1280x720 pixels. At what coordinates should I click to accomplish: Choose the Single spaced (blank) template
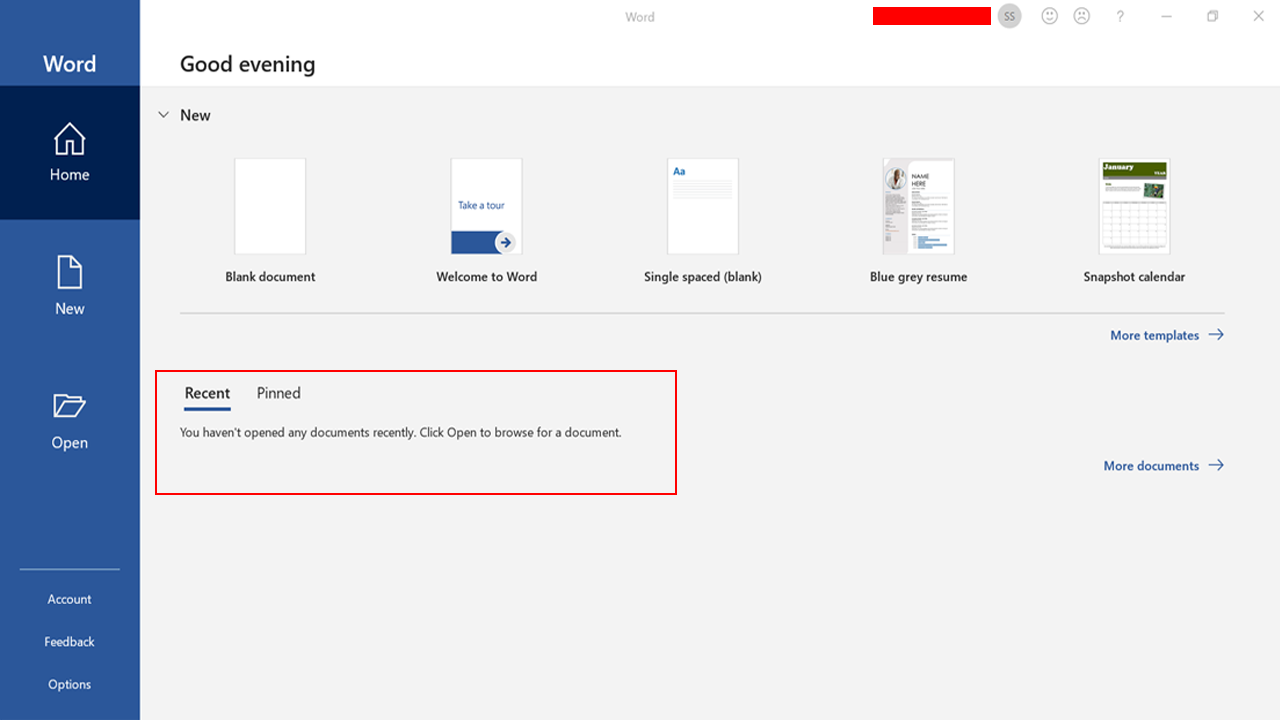coord(703,206)
